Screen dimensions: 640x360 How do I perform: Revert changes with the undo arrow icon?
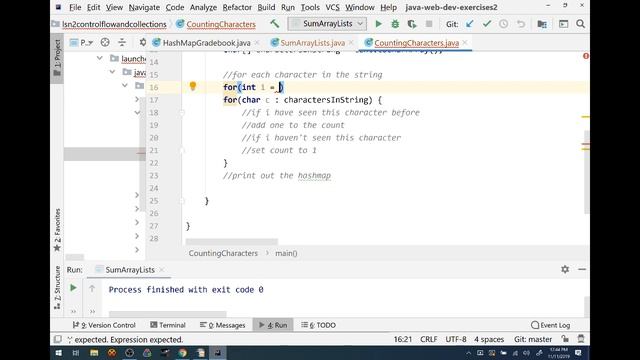(x=521, y=24)
